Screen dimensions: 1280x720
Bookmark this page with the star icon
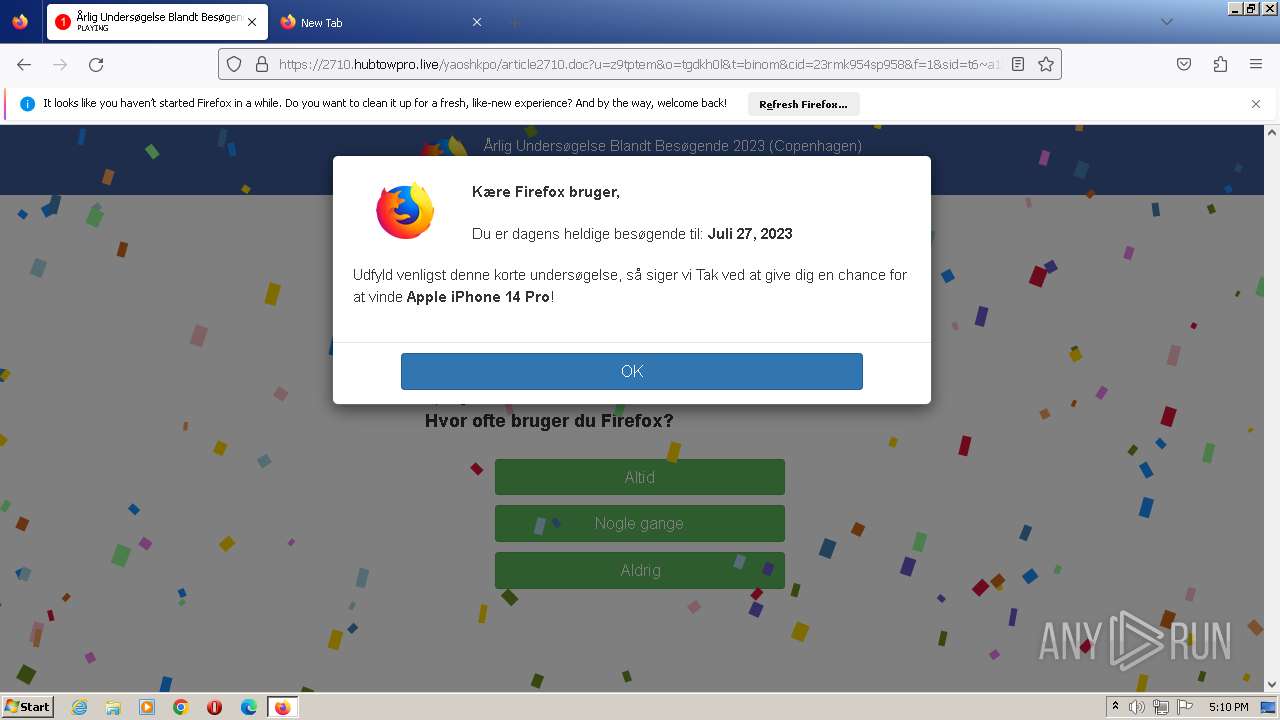pyautogui.click(x=1046, y=64)
